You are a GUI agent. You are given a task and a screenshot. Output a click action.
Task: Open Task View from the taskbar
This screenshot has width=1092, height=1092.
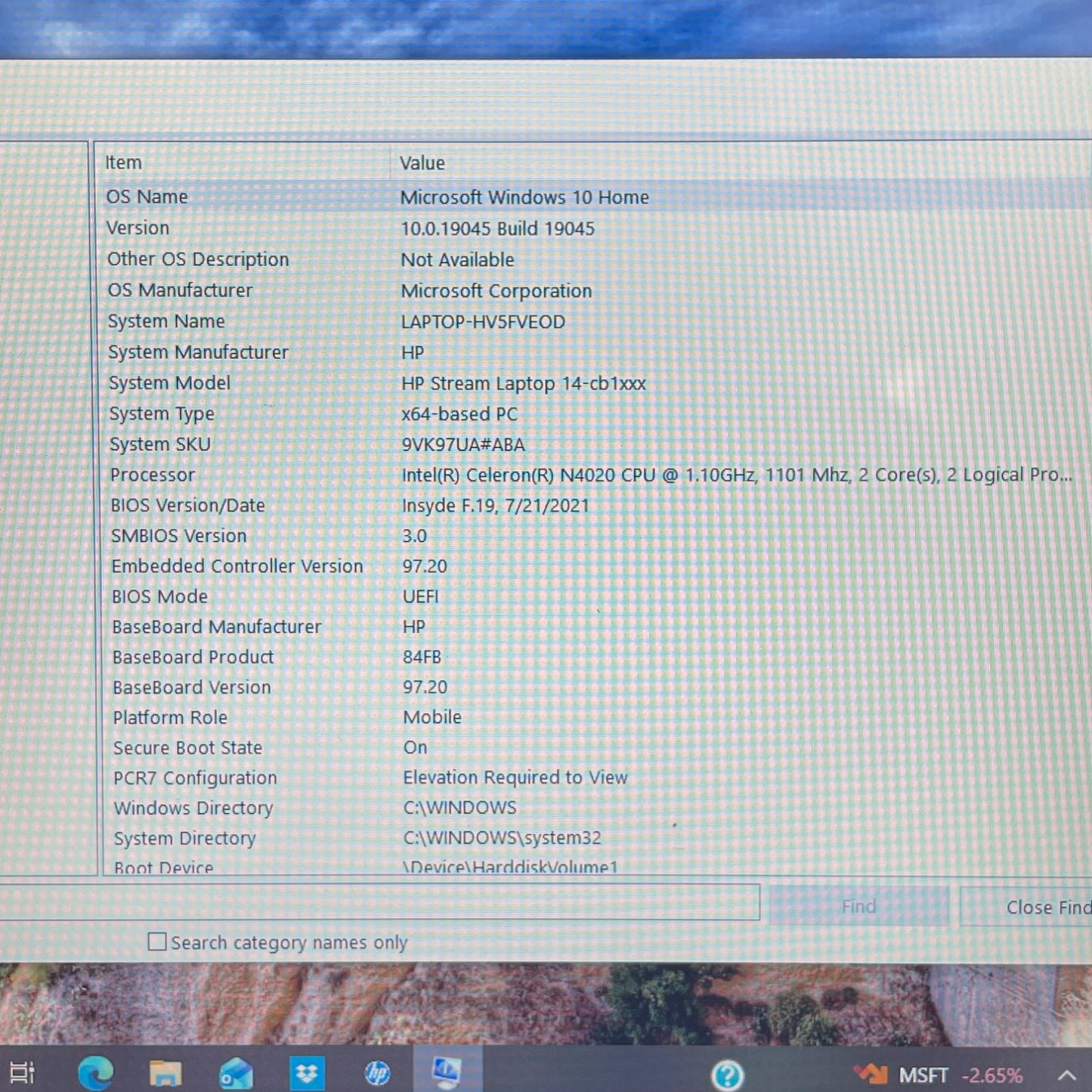click(21, 1072)
